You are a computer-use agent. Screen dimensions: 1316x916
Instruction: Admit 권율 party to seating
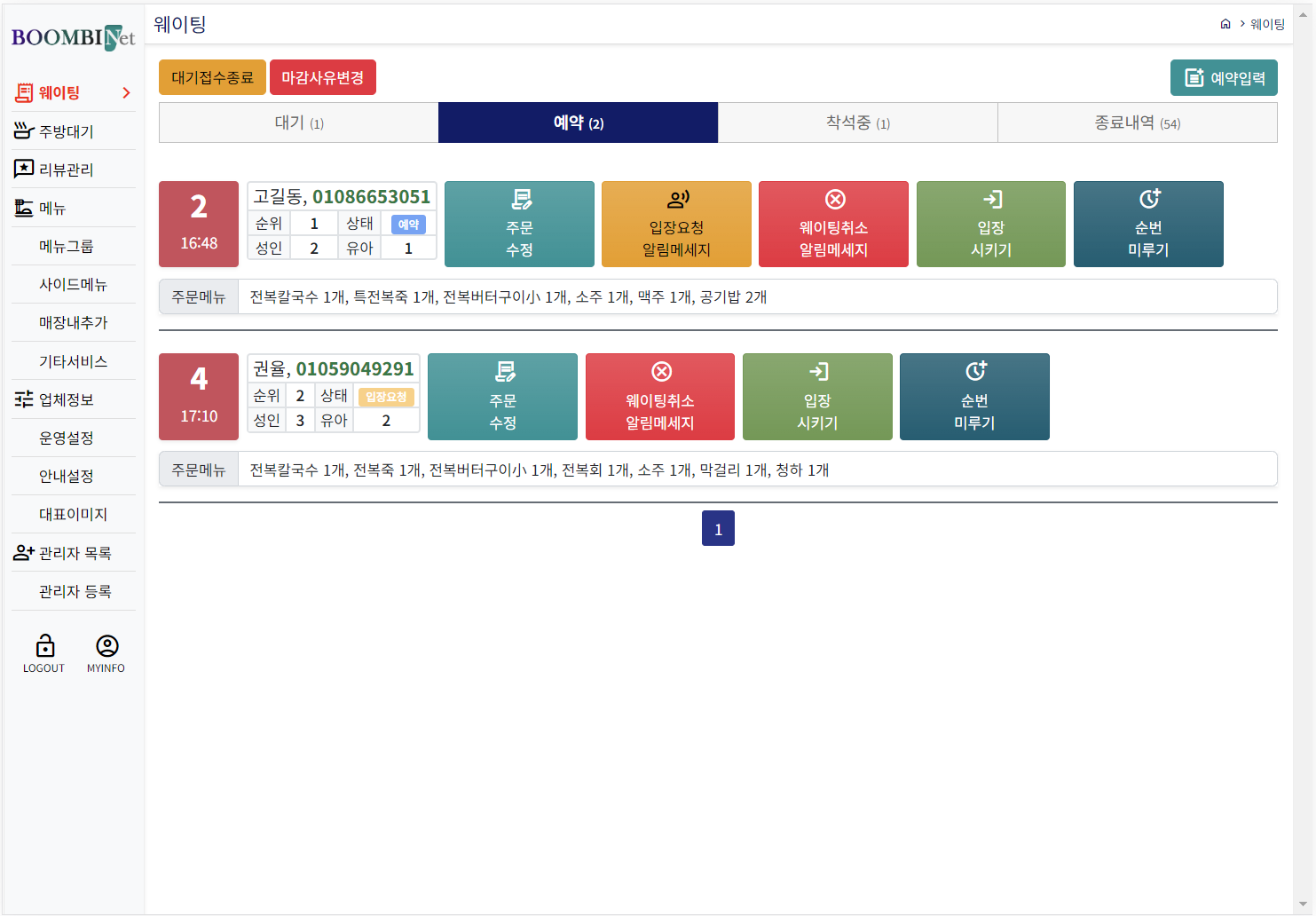coord(817,397)
